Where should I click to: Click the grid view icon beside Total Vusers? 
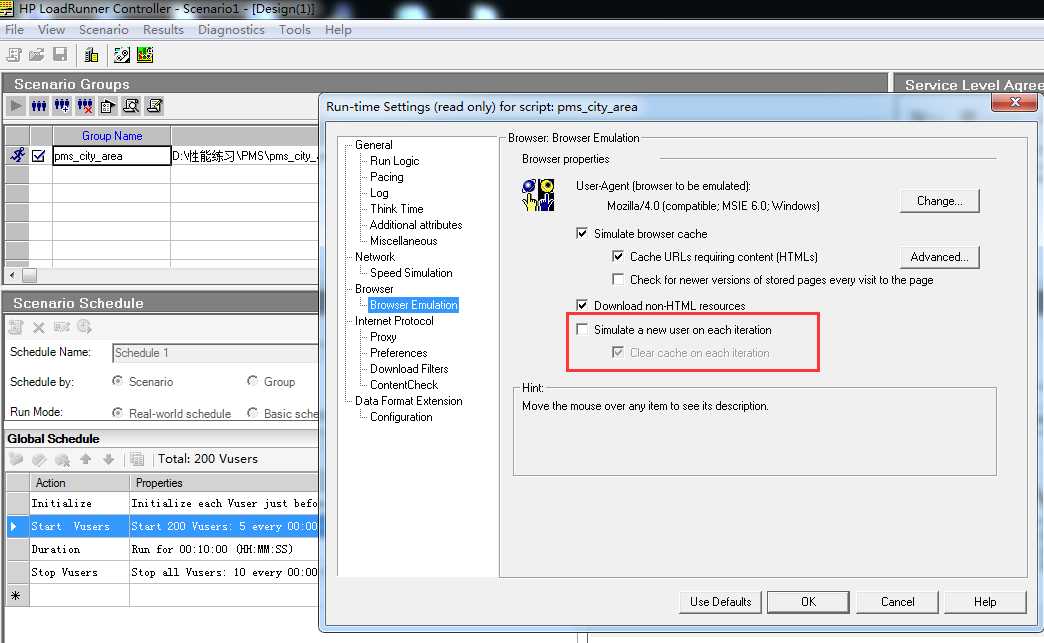pyautogui.click(x=137, y=459)
